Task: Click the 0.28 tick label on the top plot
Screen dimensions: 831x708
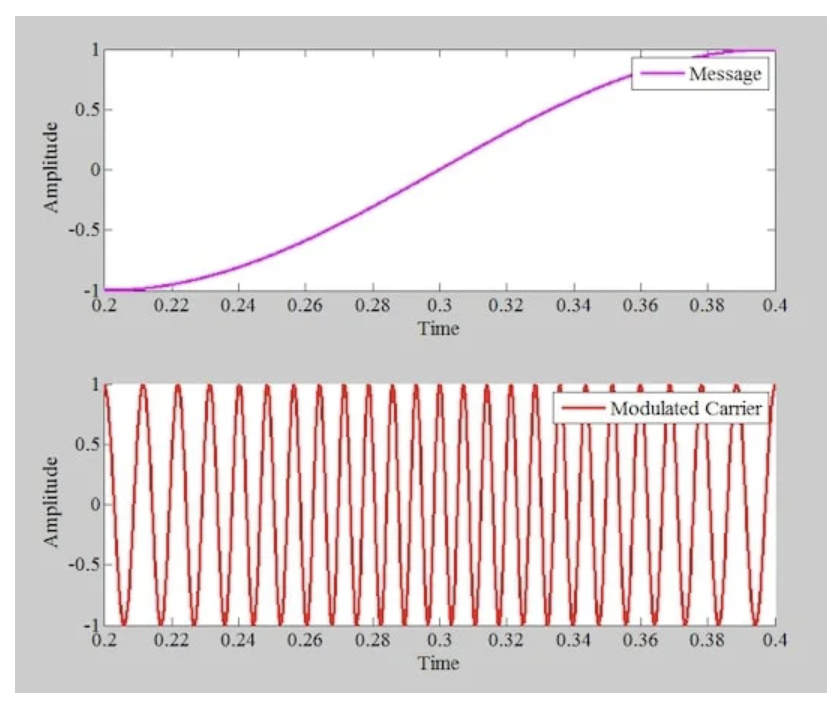Action: 372,305
